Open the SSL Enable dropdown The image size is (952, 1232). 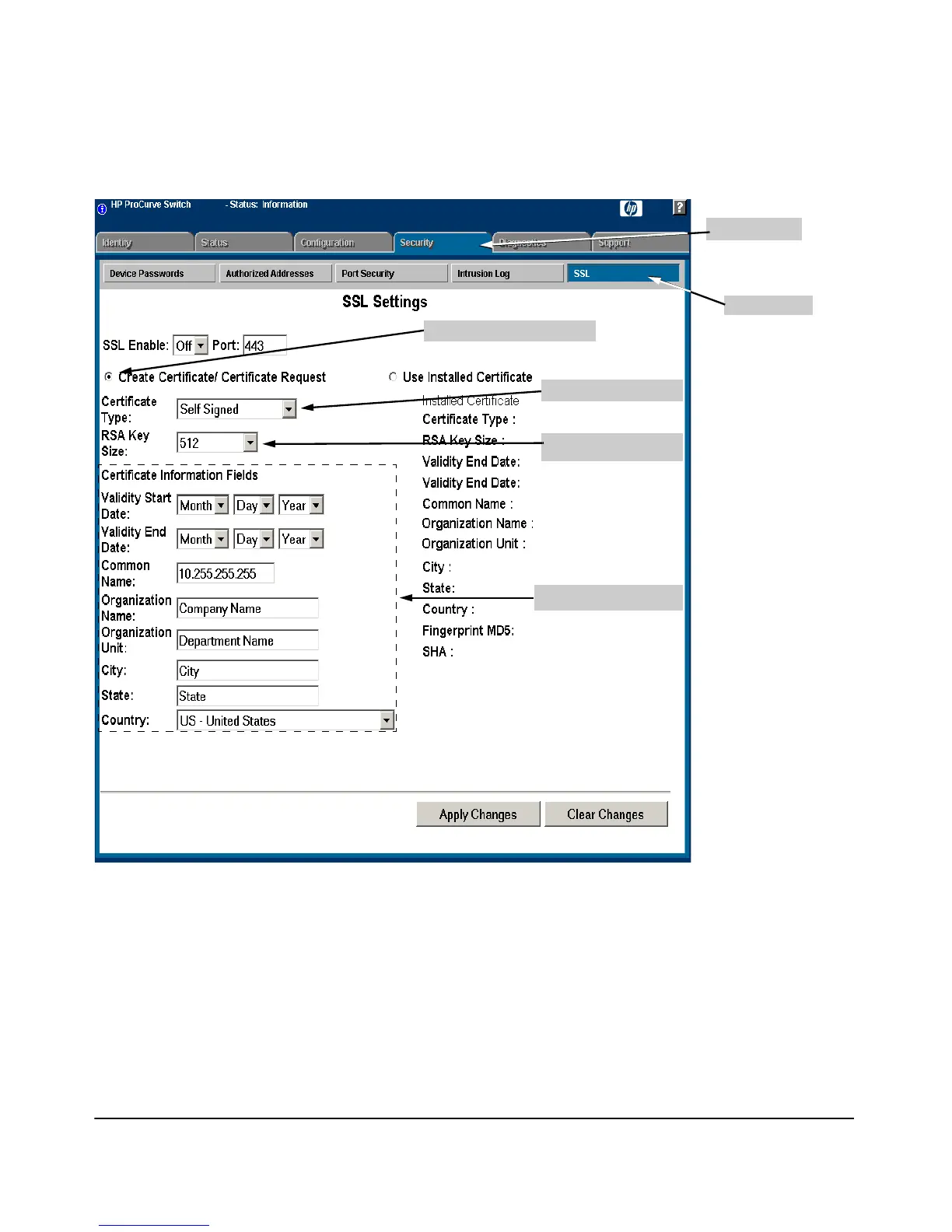191,345
